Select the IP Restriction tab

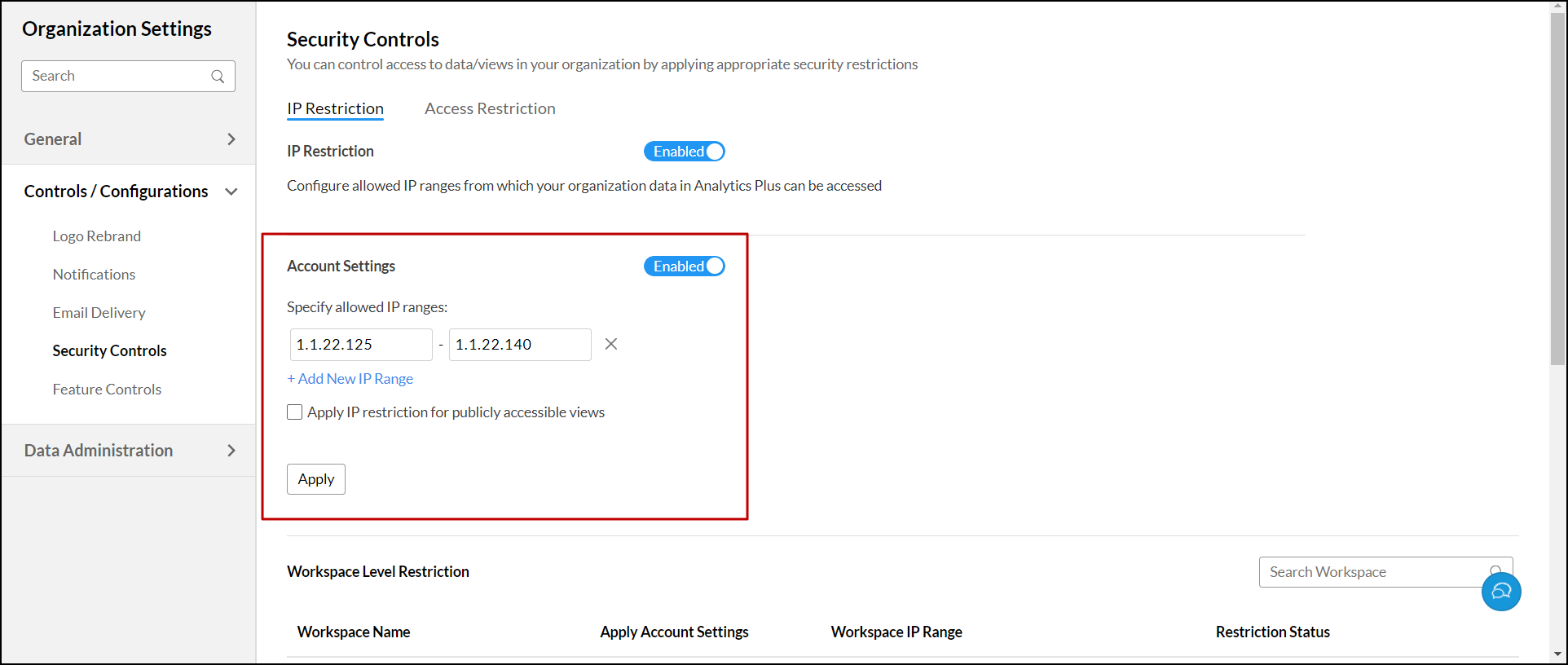[x=335, y=108]
